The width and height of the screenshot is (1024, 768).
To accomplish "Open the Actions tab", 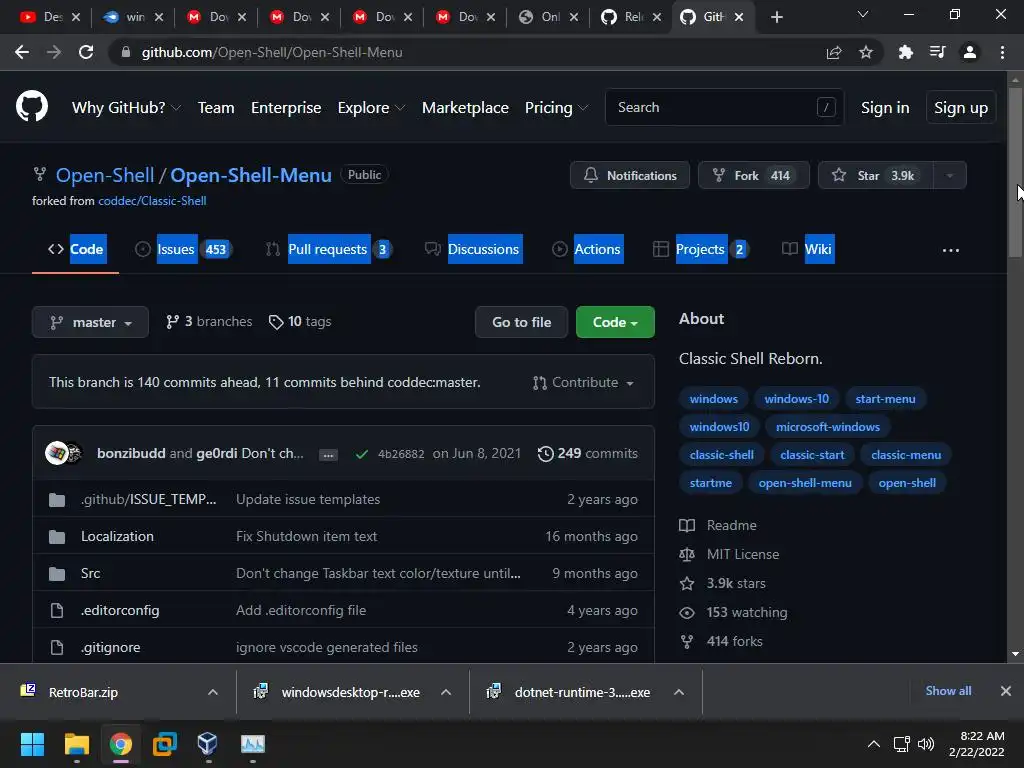I will click(587, 249).
